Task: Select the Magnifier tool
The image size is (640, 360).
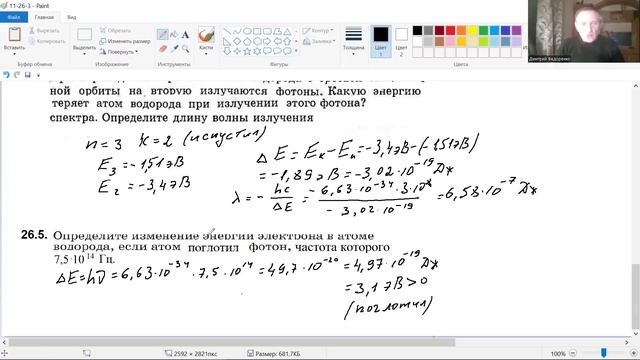Action: [186, 49]
